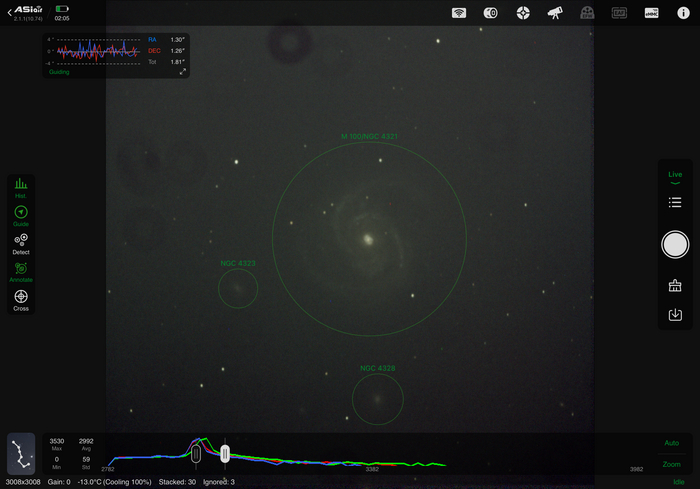Open the Live mode selector
The height and width of the screenshot is (489, 700).
pyautogui.click(x=675, y=177)
